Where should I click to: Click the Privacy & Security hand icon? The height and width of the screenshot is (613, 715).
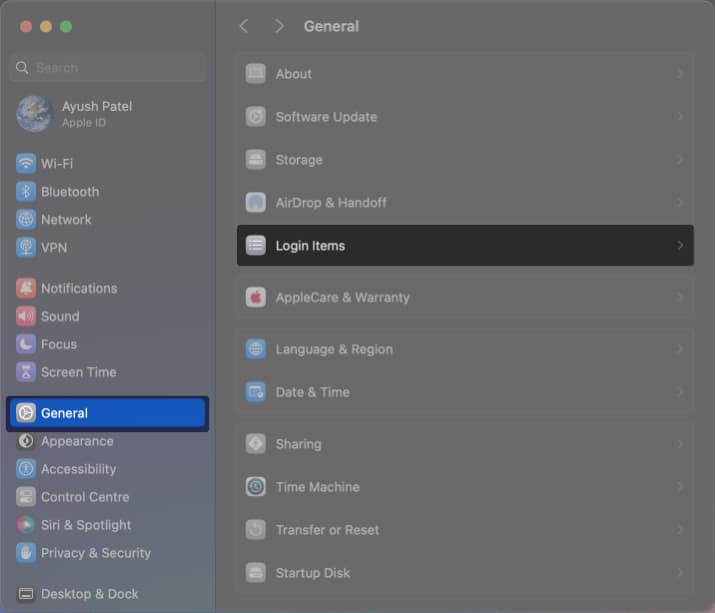tap(26, 553)
